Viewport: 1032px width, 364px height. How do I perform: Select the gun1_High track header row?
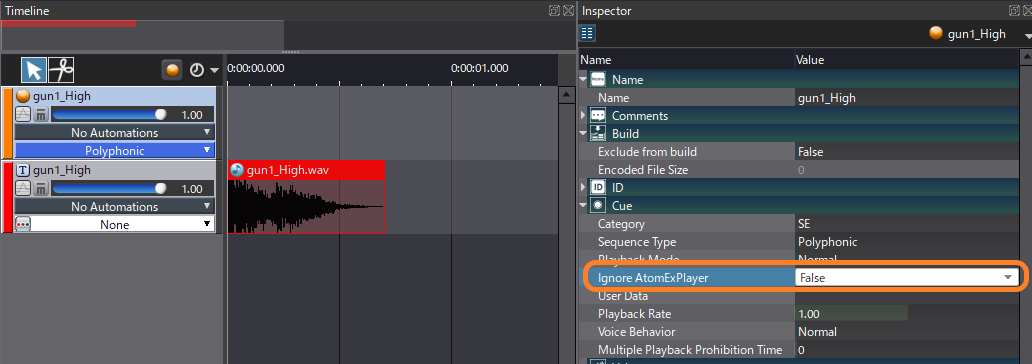click(115, 170)
